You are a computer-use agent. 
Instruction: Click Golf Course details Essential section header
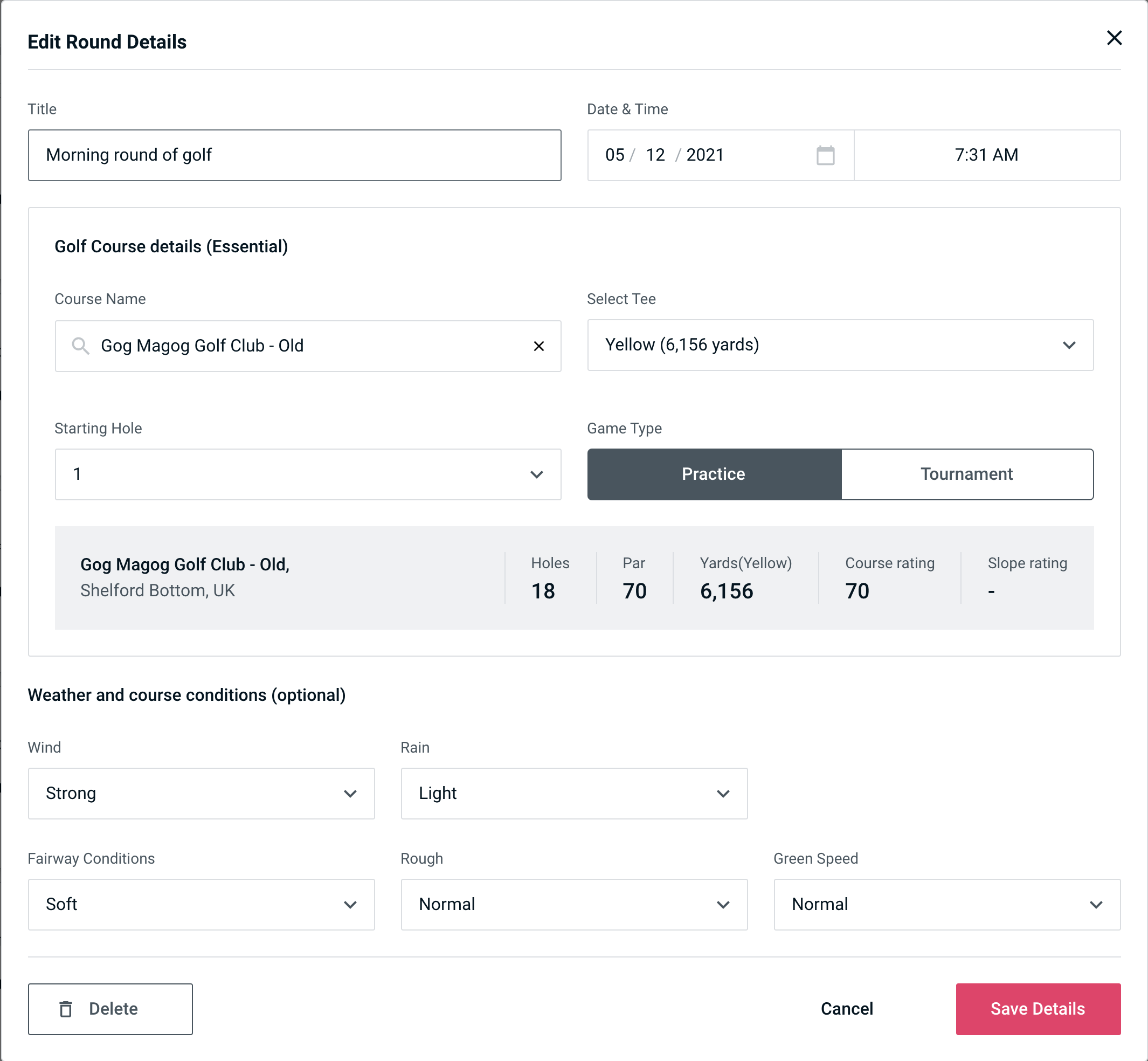tap(171, 246)
